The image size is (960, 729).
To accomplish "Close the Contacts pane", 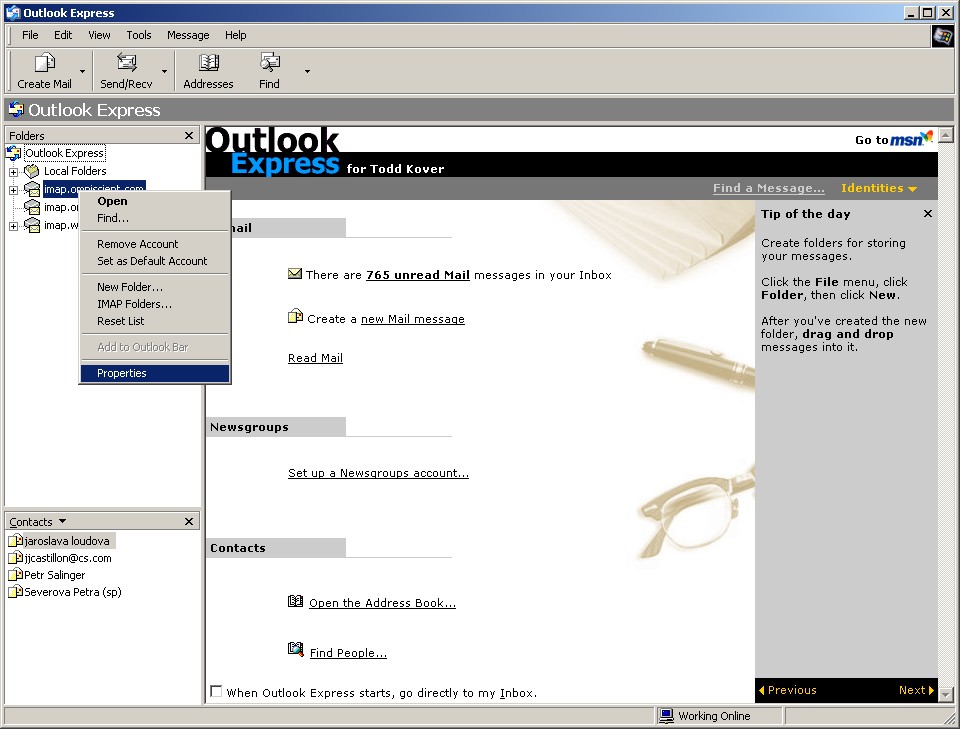I will [189, 521].
